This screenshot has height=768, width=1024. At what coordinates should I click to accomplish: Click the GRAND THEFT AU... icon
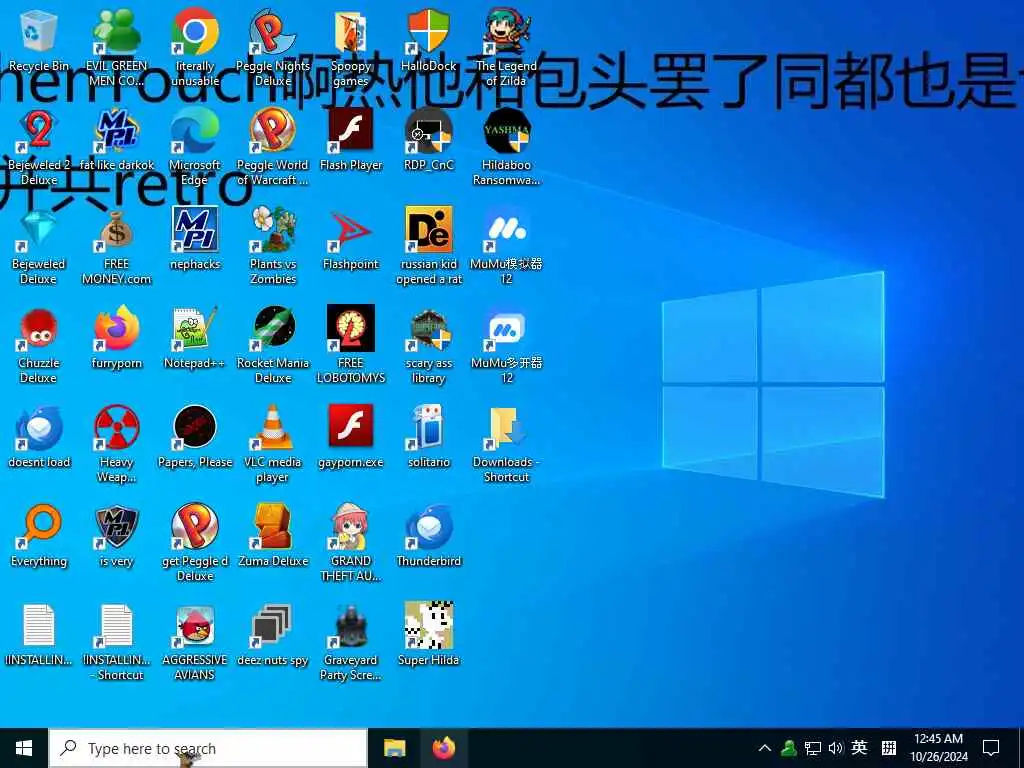[x=351, y=526]
